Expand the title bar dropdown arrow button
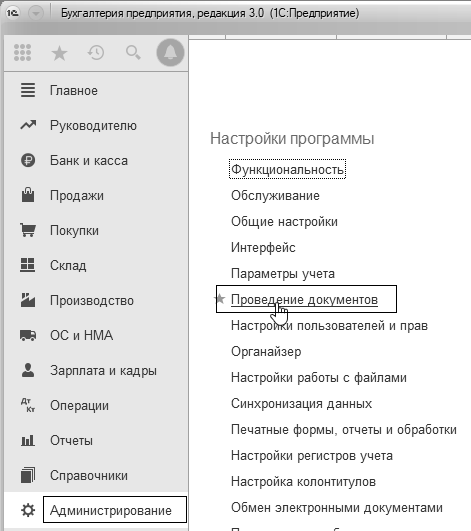Image resolution: width=471 pixels, height=531 pixels. point(36,13)
